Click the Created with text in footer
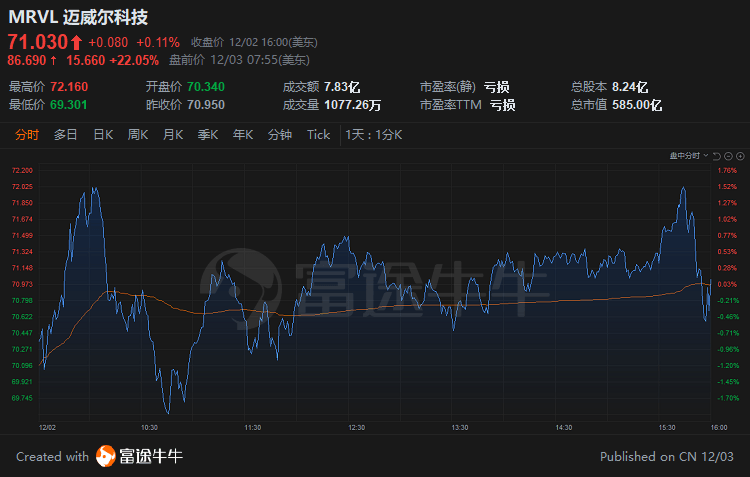Image resolution: width=750 pixels, height=477 pixels. (x=53, y=456)
